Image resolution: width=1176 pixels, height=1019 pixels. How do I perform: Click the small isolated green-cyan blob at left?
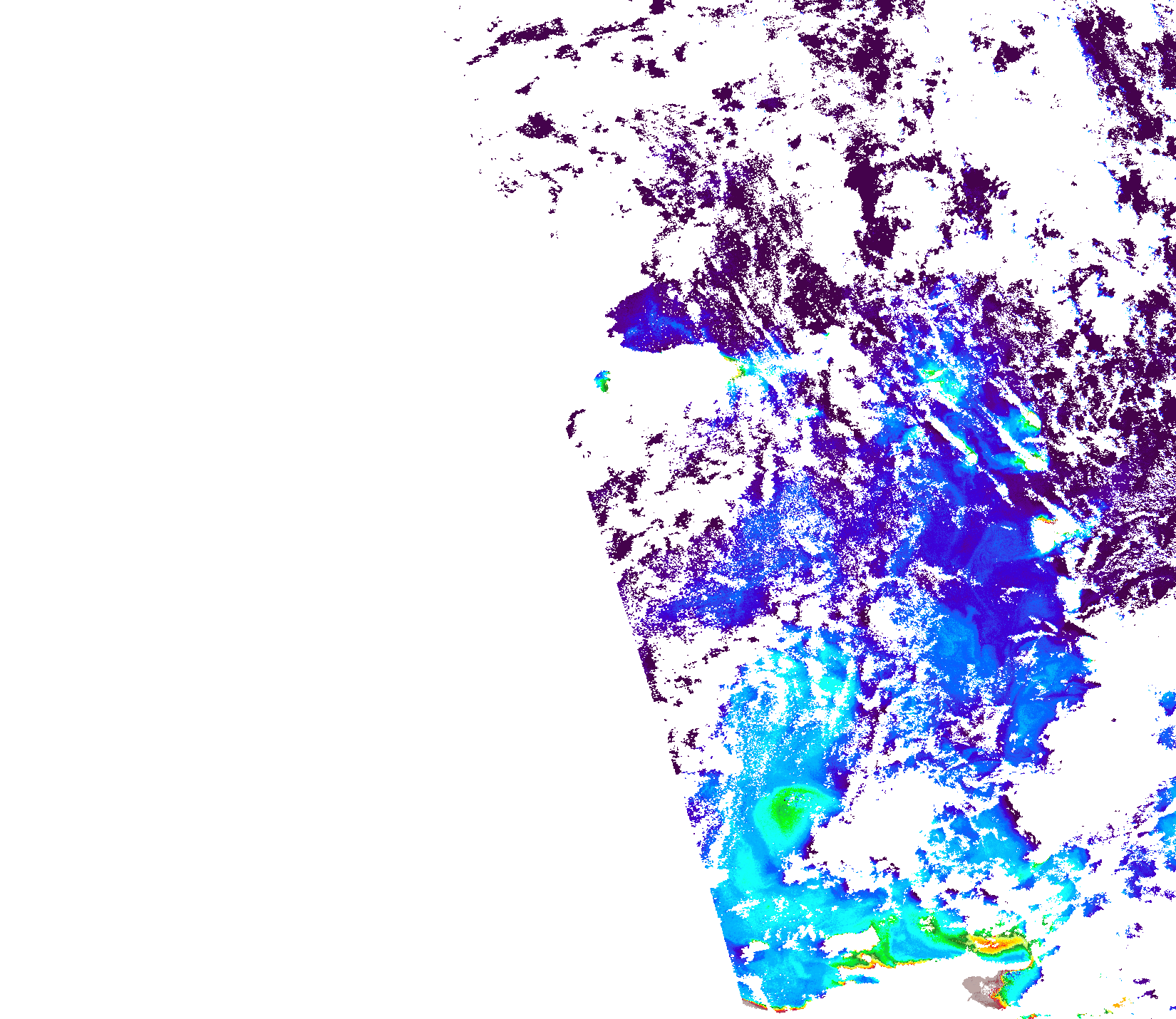click(603, 381)
